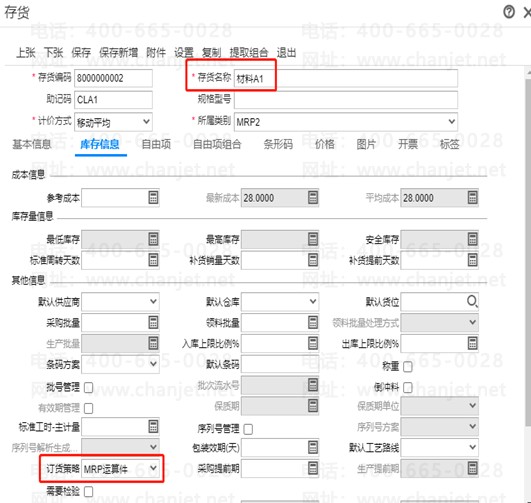
Task: Toggle the 序列号管理 checkbox
Action: tap(248, 429)
